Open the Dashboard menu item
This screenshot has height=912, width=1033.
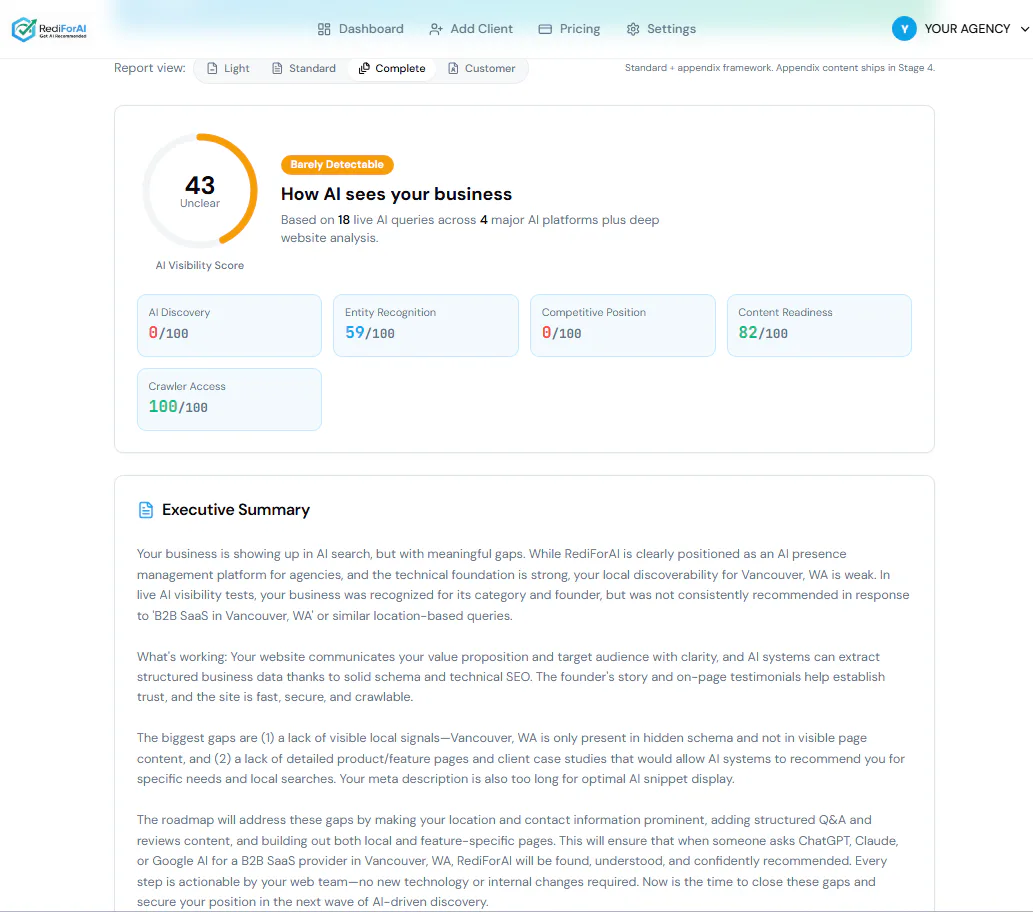coord(360,29)
